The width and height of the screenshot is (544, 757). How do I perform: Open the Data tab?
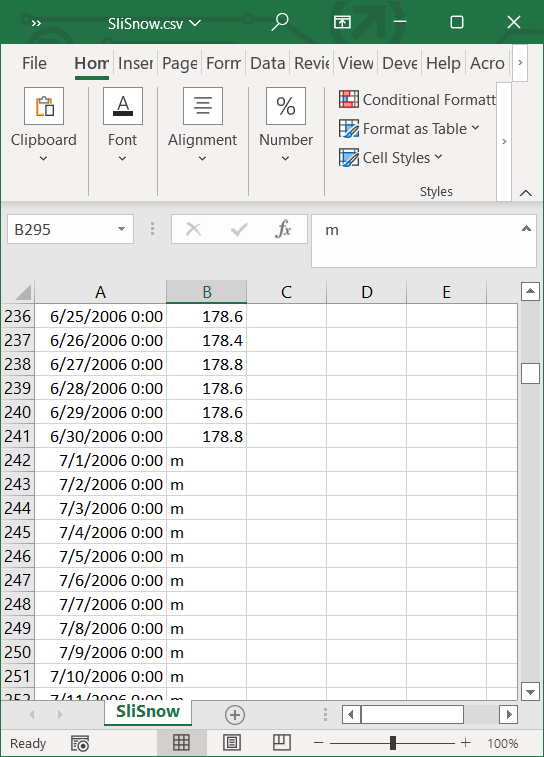[x=267, y=63]
